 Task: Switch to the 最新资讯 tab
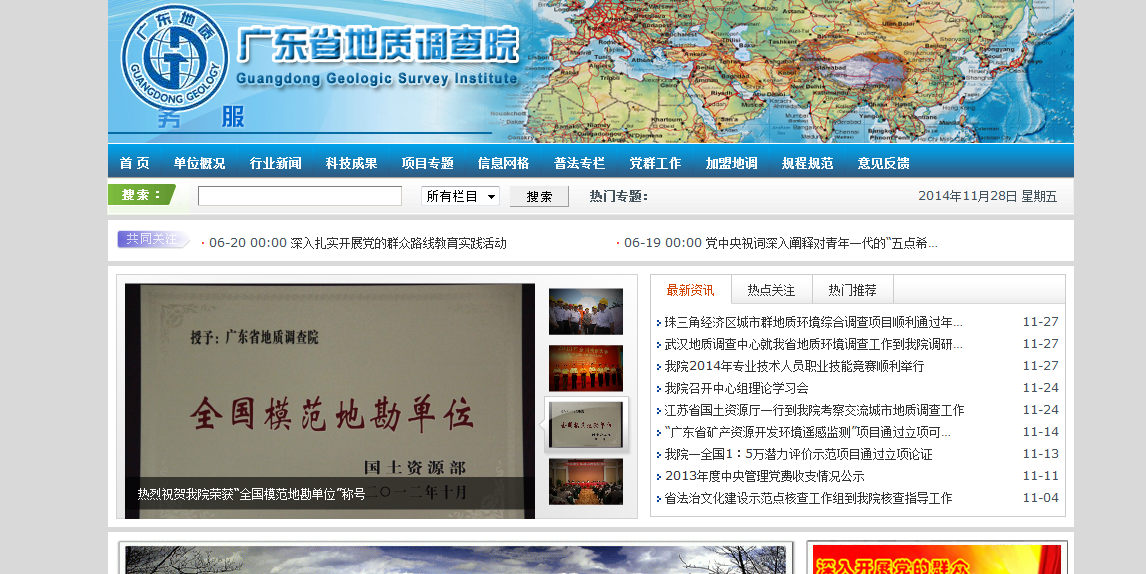691,290
